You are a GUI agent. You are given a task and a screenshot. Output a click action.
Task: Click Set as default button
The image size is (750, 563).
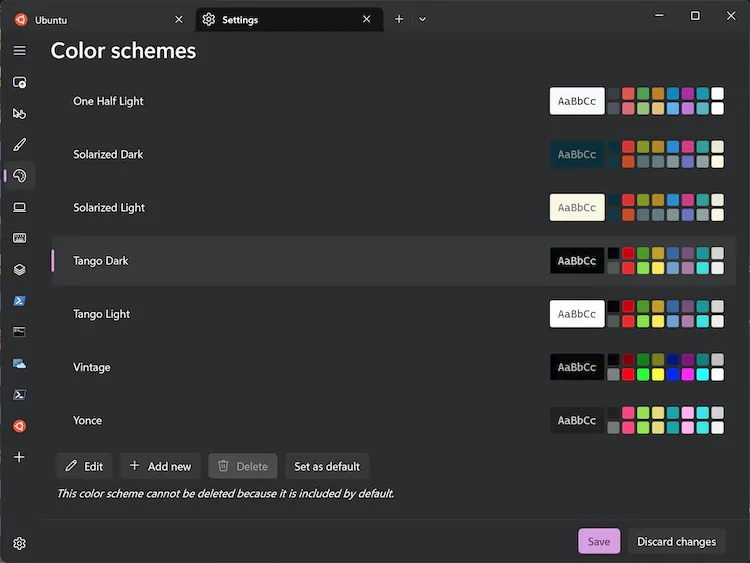[x=327, y=466]
